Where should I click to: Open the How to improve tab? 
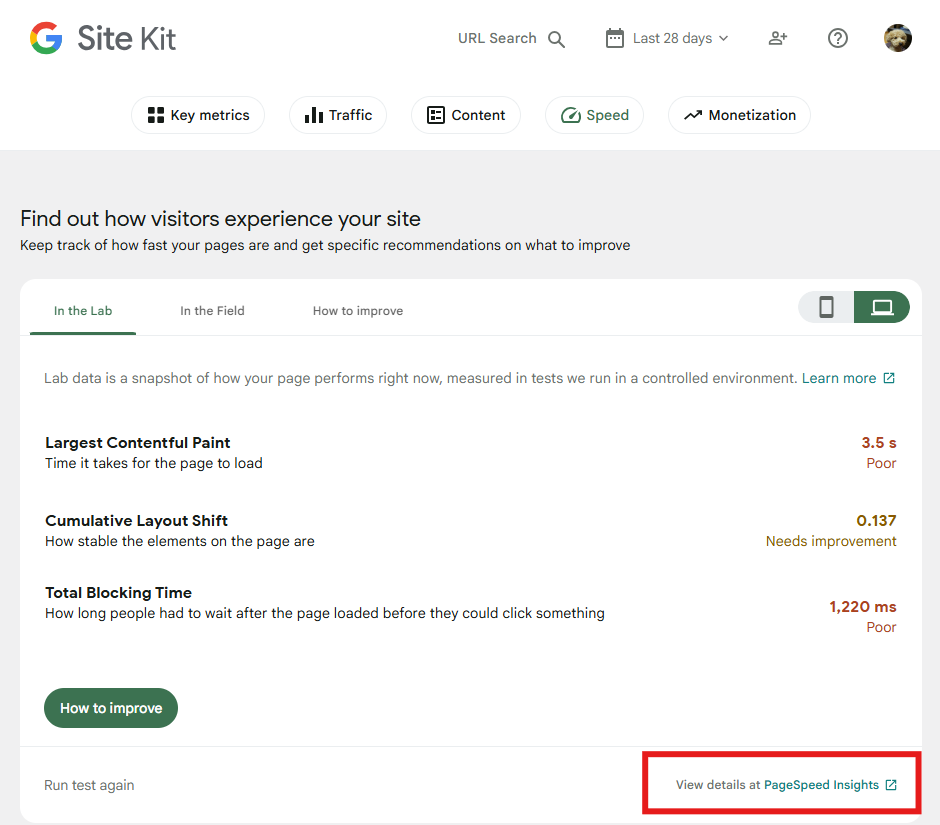(x=358, y=311)
